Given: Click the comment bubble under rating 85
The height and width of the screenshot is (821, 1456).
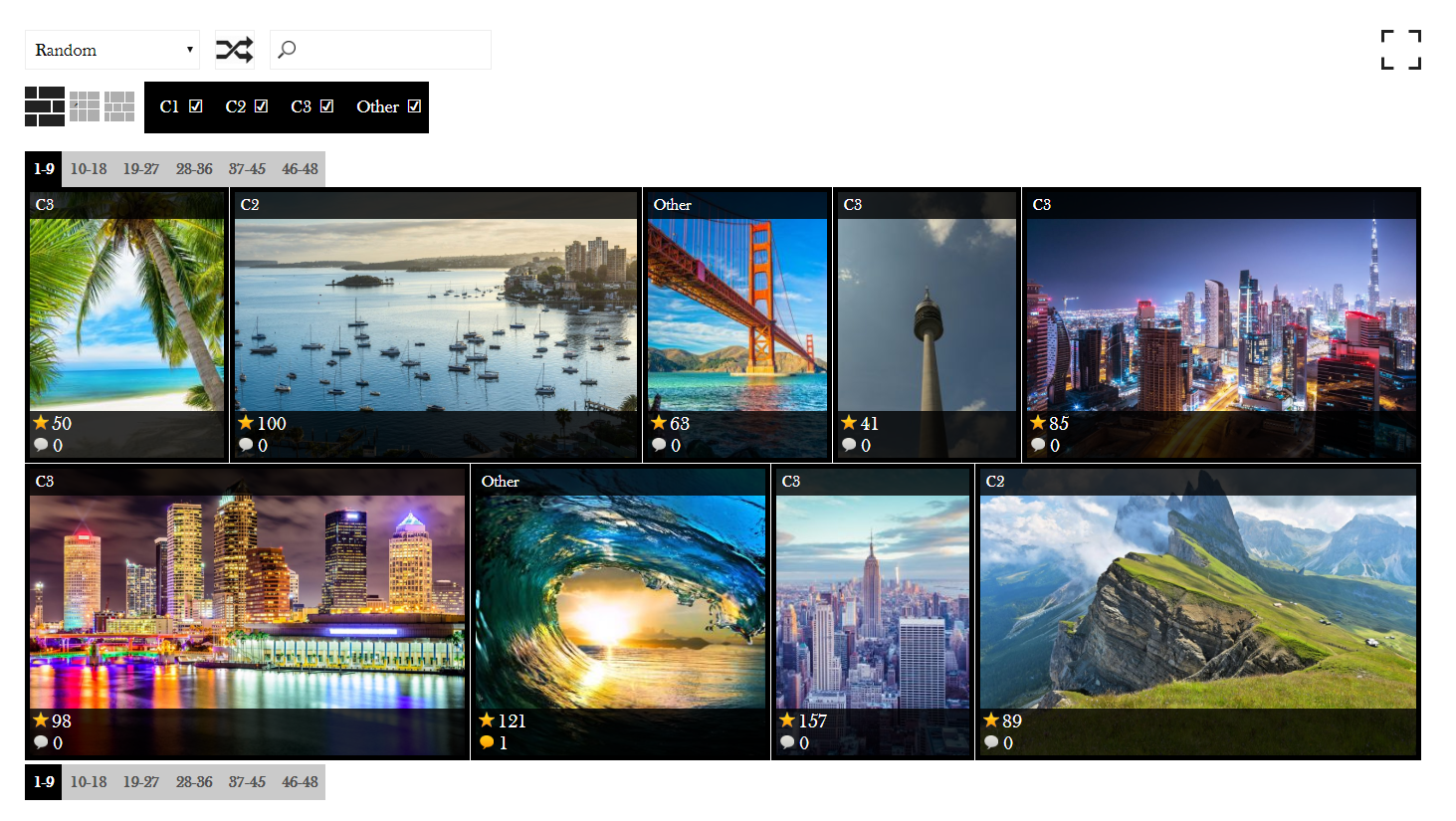Looking at the screenshot, I should [1038, 445].
